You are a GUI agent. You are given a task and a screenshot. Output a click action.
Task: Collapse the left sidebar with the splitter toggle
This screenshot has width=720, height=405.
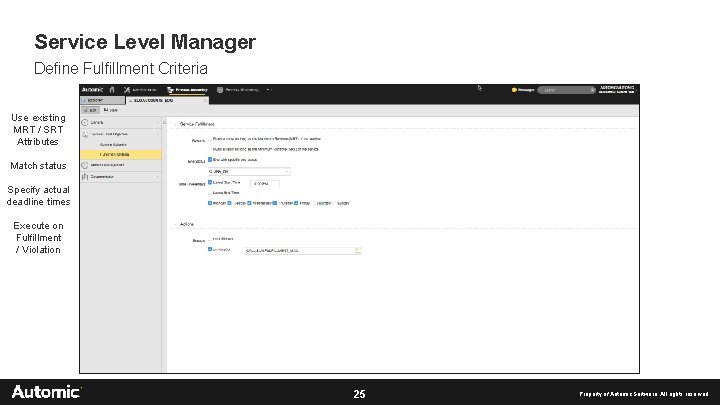[164, 123]
